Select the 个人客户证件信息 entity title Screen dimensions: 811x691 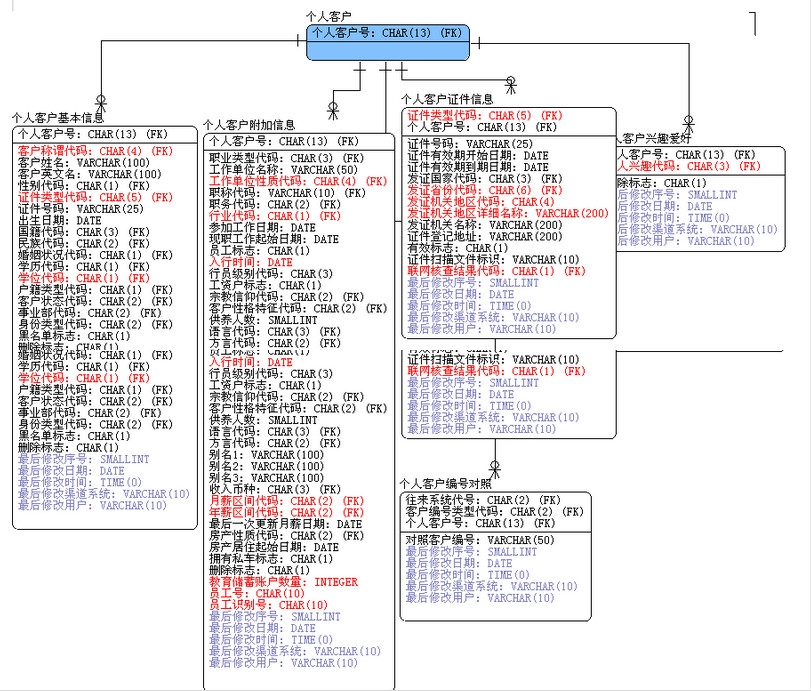click(447, 99)
